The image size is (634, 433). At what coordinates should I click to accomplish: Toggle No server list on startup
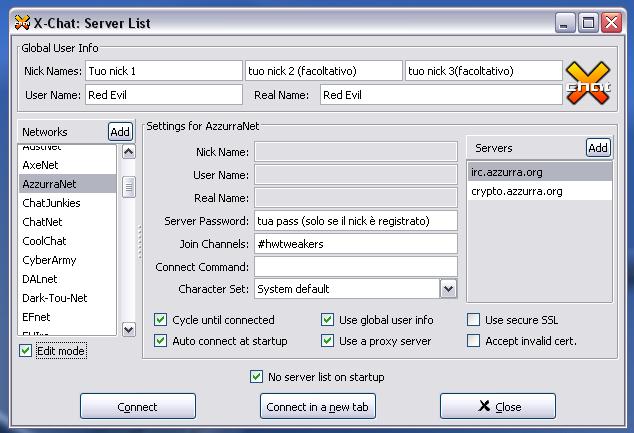click(257, 377)
